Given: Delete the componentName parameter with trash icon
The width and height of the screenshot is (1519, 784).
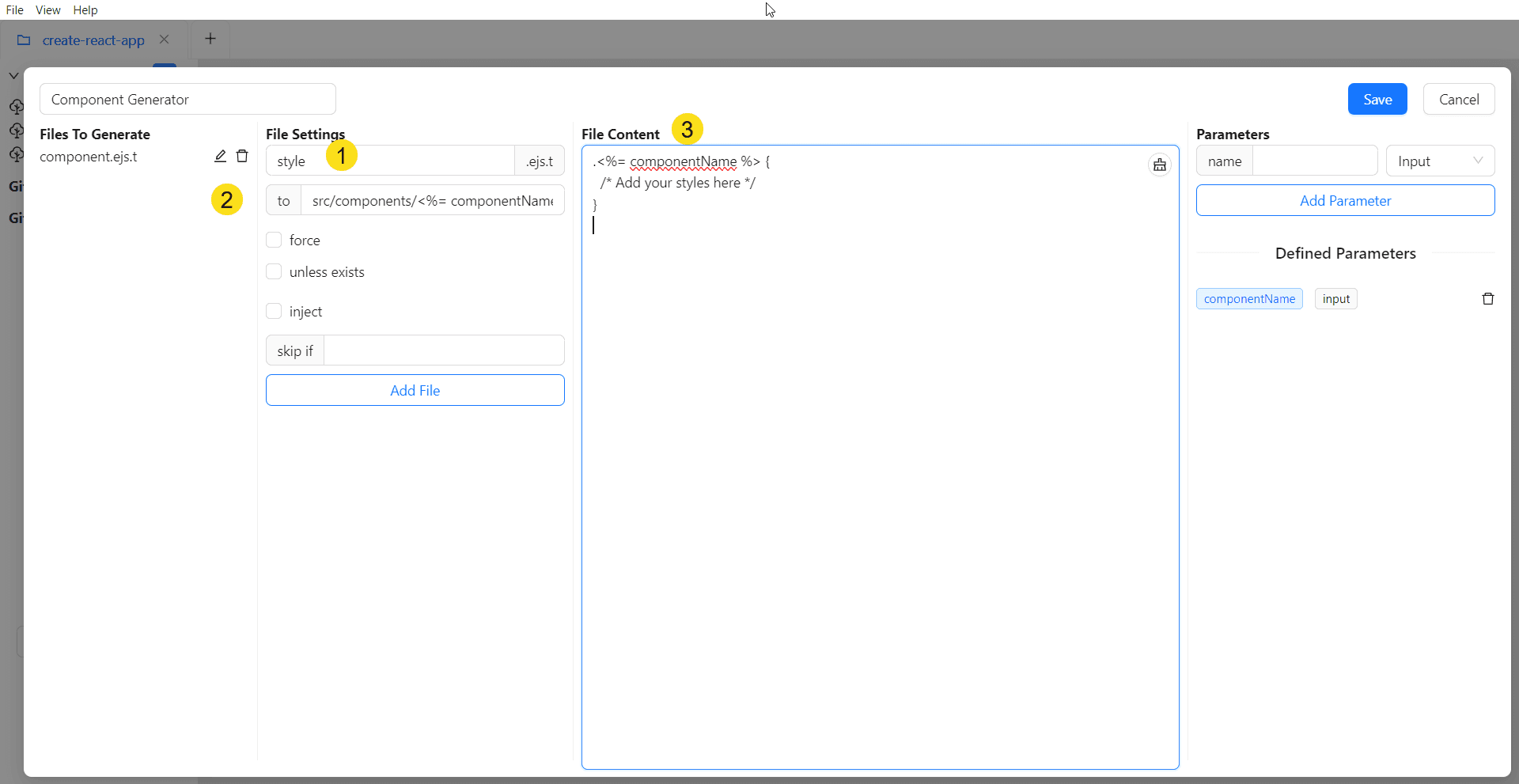Looking at the screenshot, I should [x=1487, y=298].
